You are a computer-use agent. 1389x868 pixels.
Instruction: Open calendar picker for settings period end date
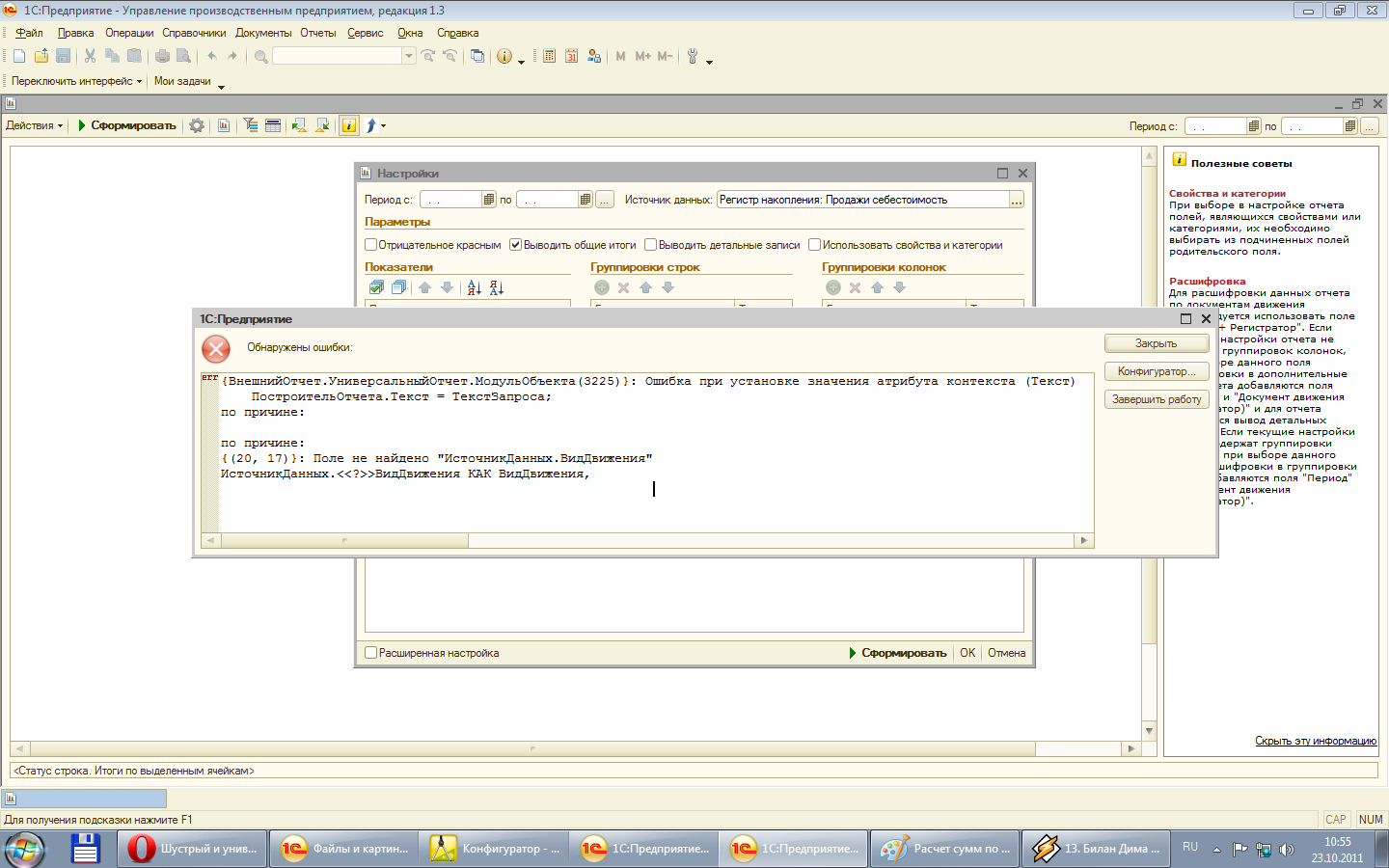tap(586, 200)
